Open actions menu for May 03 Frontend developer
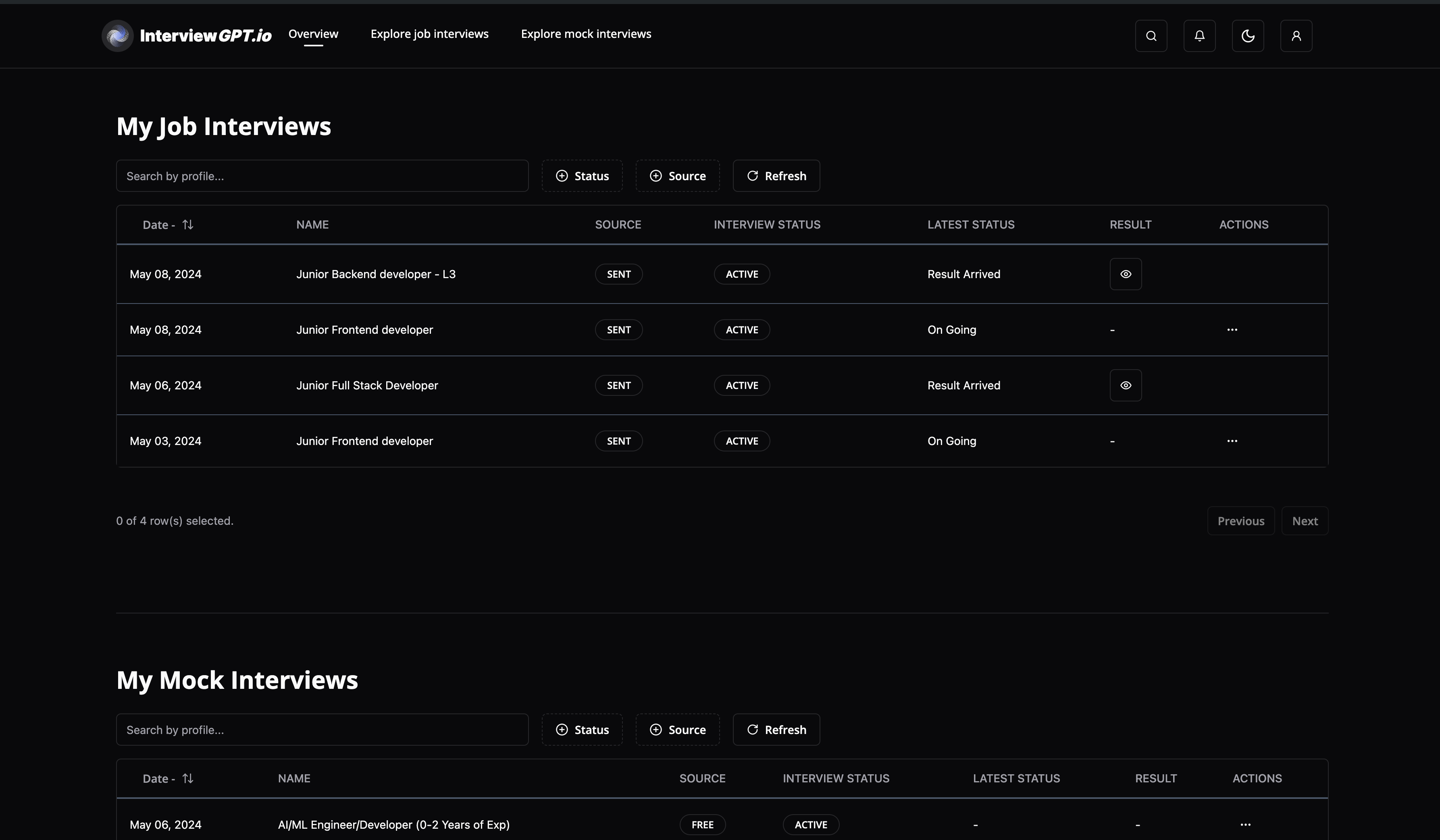Screen dimensions: 1440x840 point(1232,441)
